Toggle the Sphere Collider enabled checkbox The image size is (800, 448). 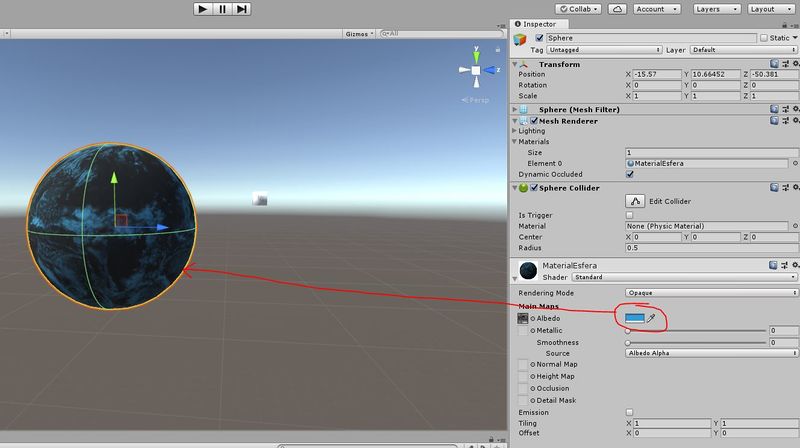click(x=534, y=188)
